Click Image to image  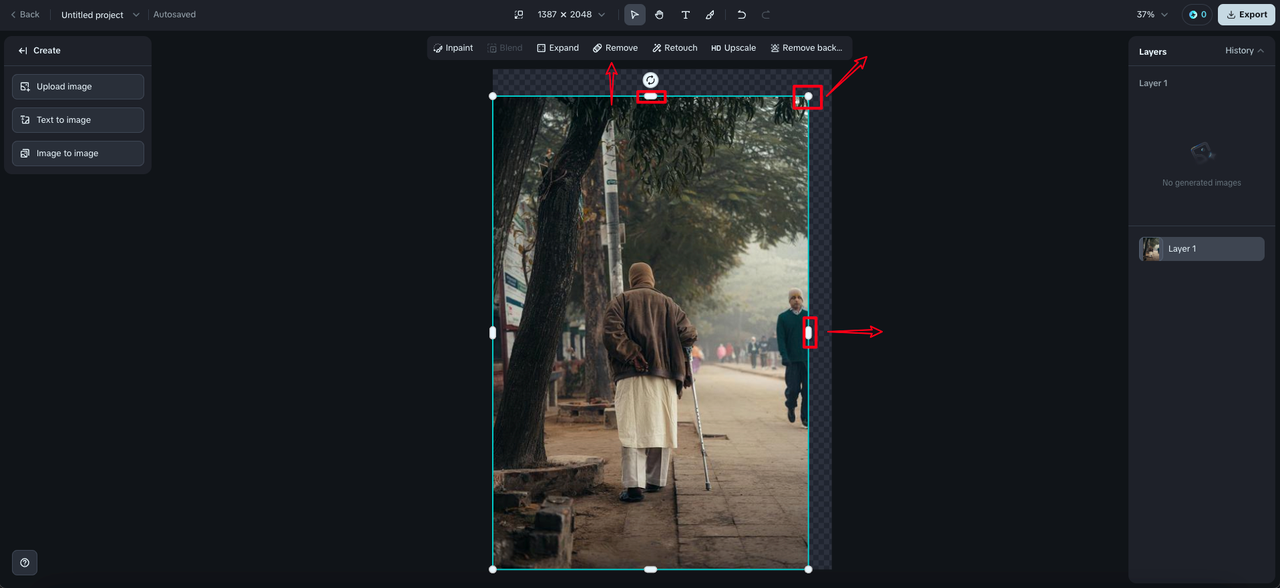click(x=78, y=153)
